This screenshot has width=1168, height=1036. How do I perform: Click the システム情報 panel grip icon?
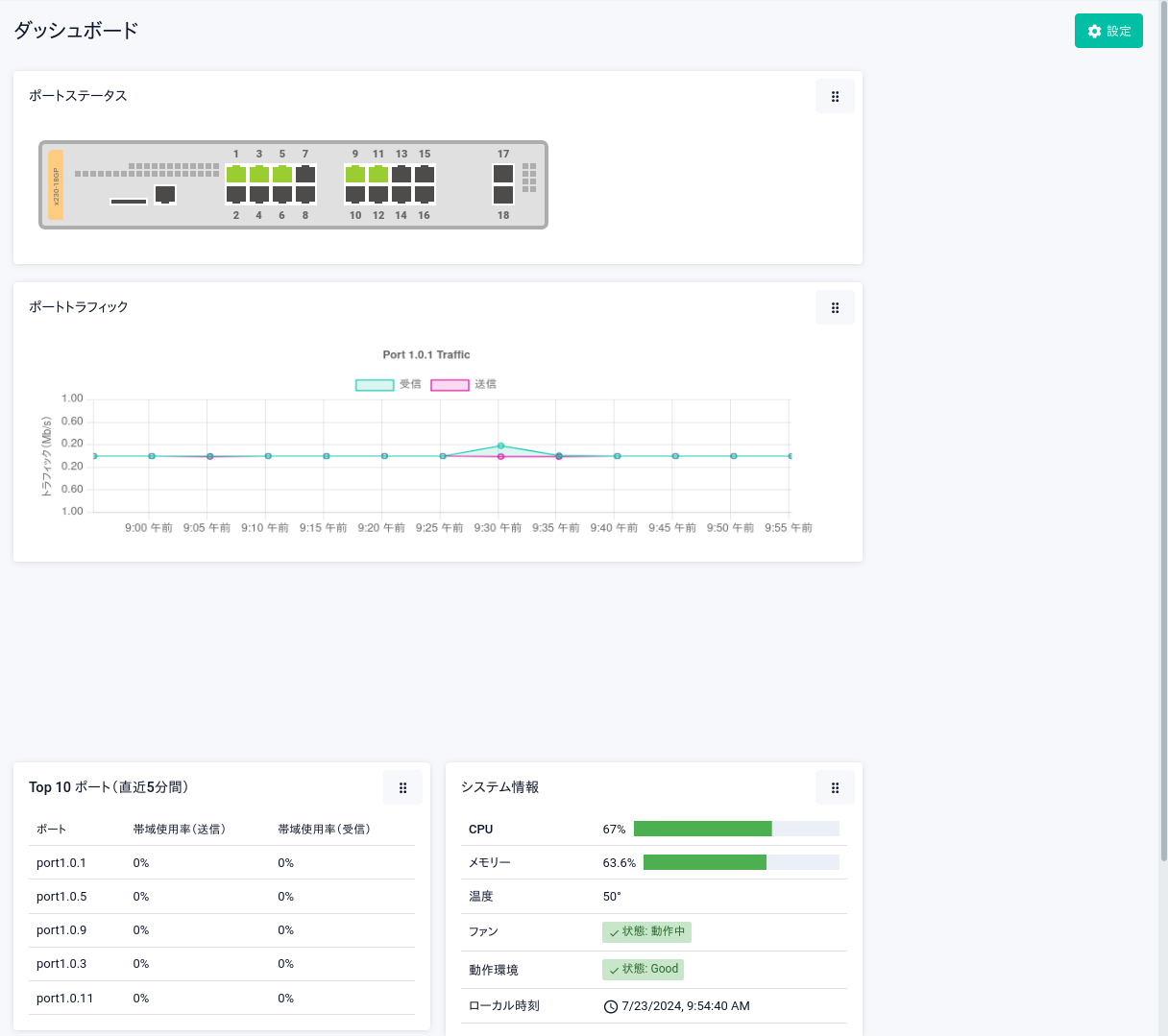point(835,787)
